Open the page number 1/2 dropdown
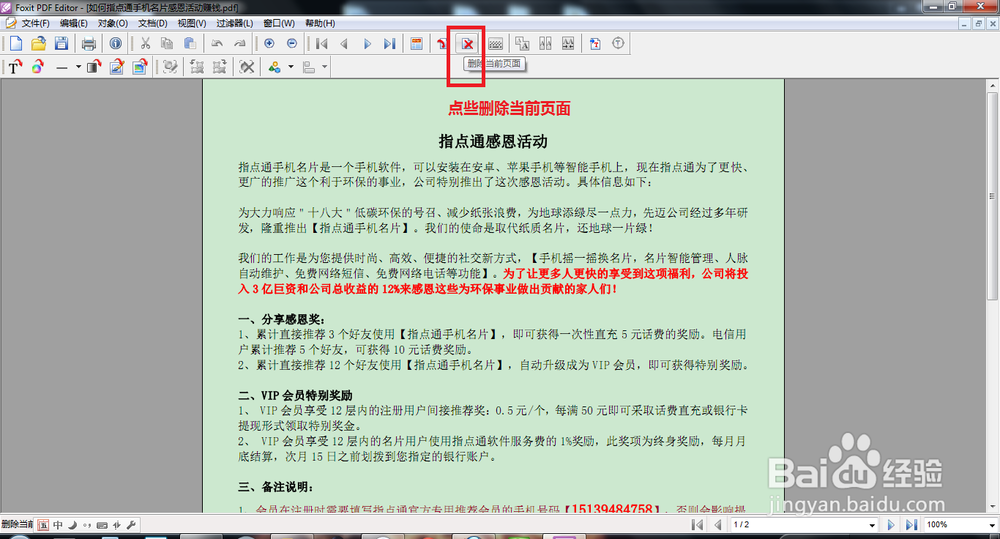This screenshot has width=1000, height=539. coord(872,525)
